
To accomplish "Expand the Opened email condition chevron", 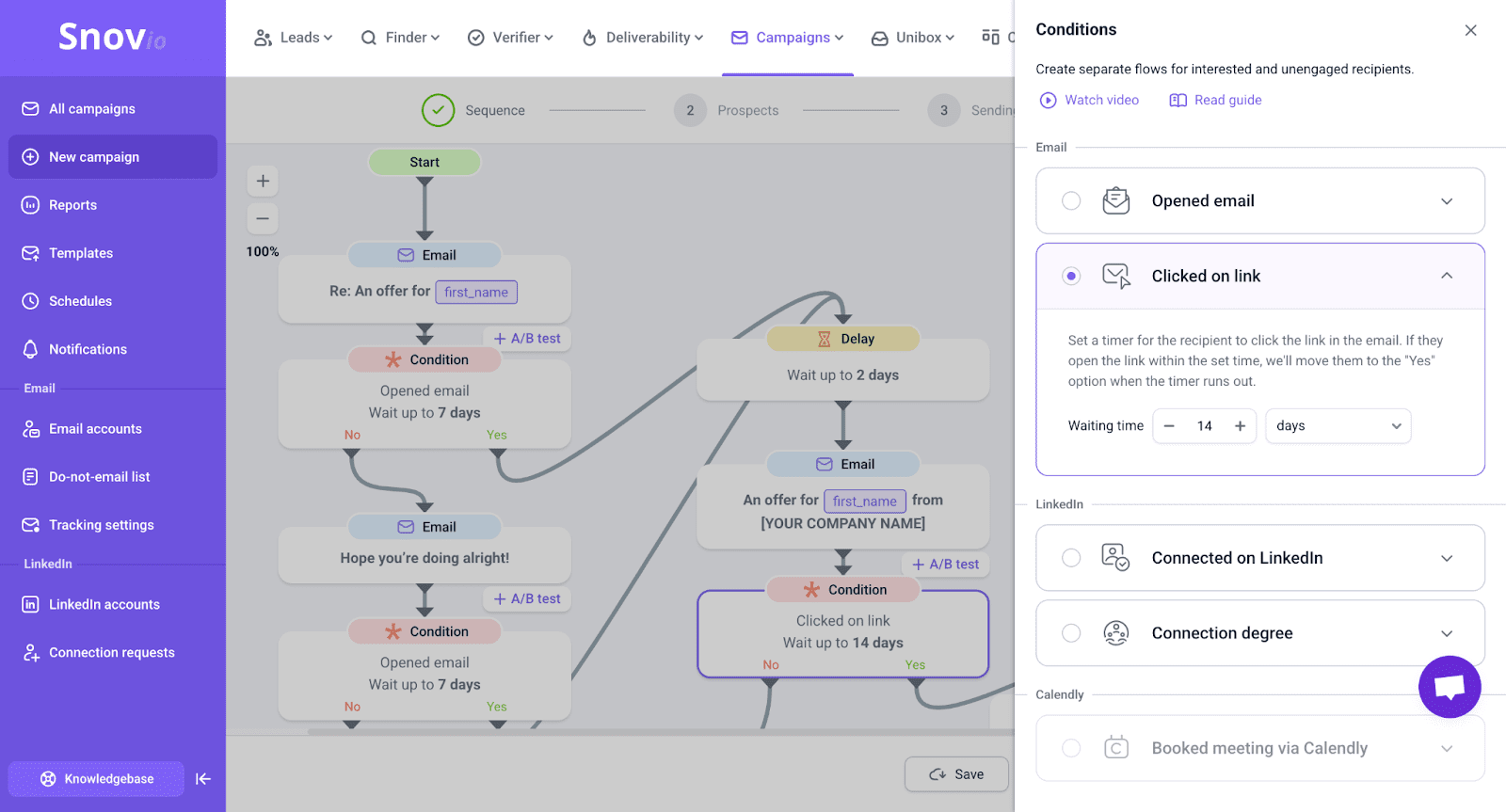I will click(1447, 201).
